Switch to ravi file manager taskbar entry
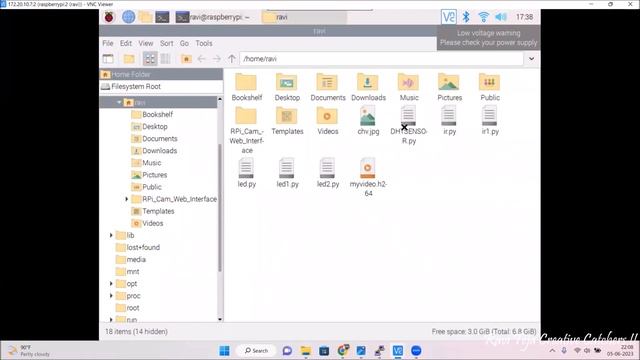 pyautogui.click(x=304, y=17)
